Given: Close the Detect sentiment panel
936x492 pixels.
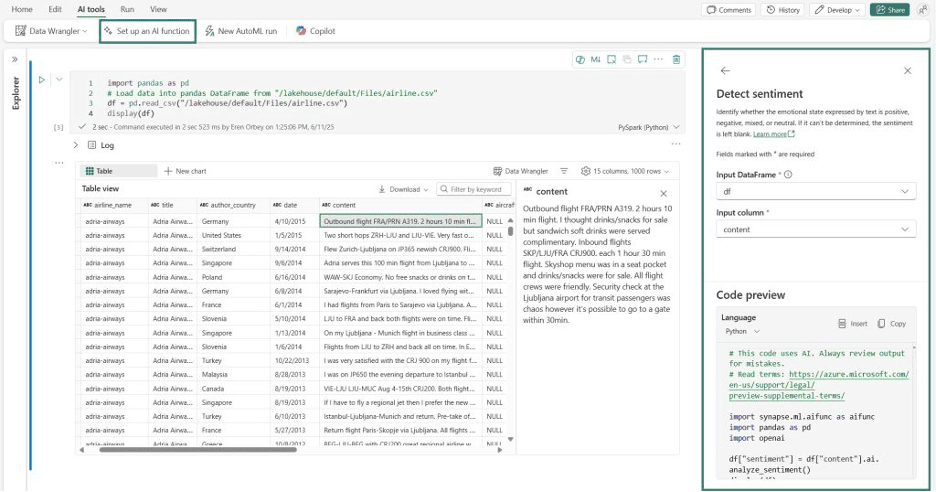Looking at the screenshot, I should pyautogui.click(x=907, y=70).
